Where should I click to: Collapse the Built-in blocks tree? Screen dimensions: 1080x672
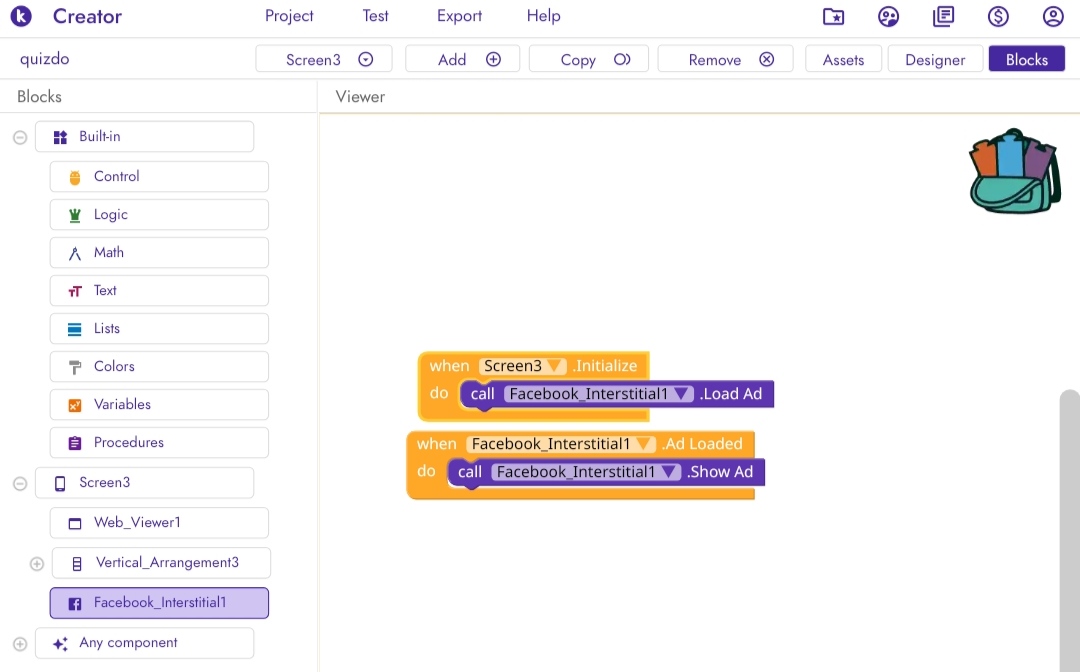coord(20,138)
